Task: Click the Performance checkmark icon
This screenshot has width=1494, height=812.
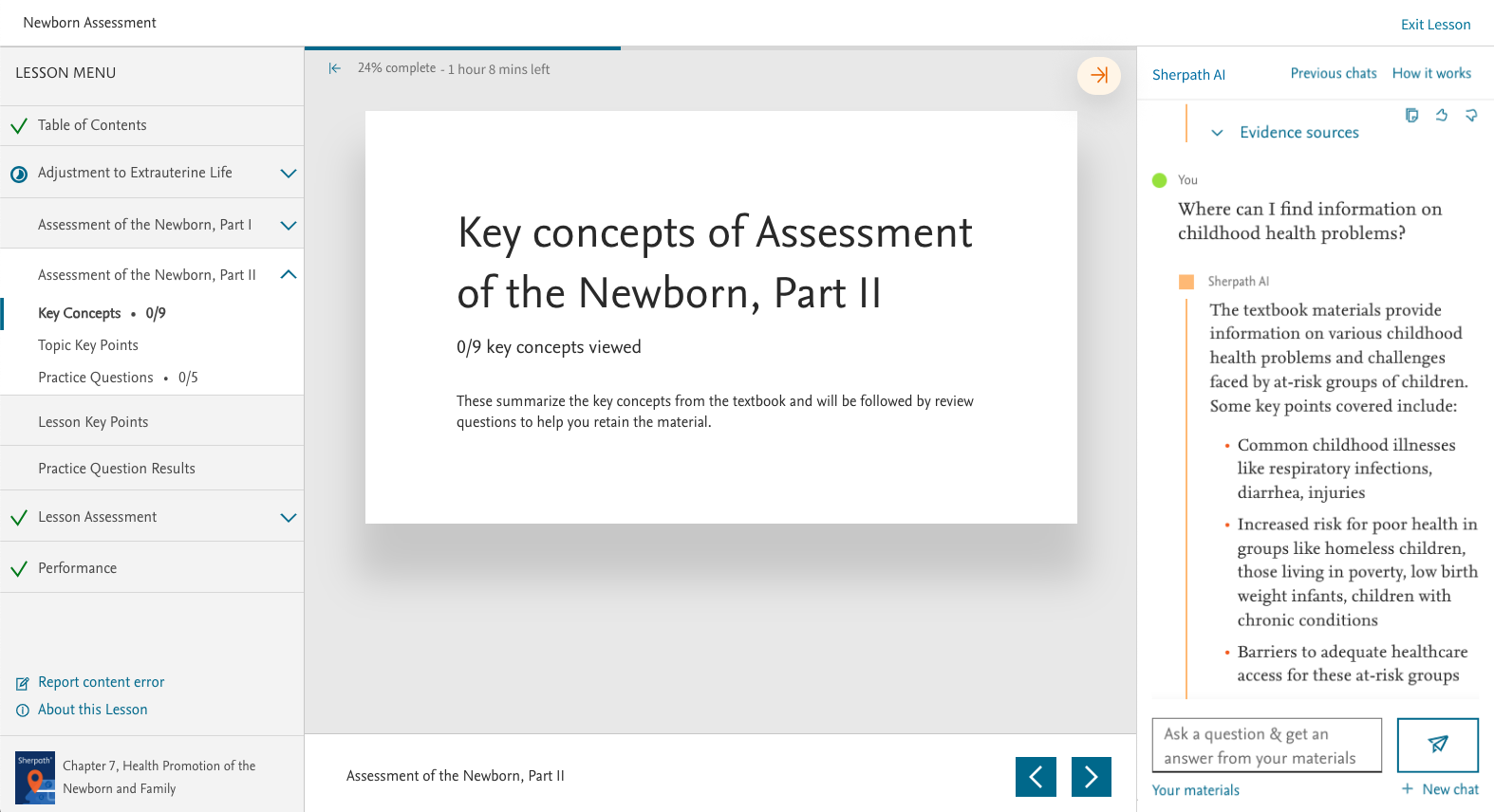Action: [x=18, y=569]
